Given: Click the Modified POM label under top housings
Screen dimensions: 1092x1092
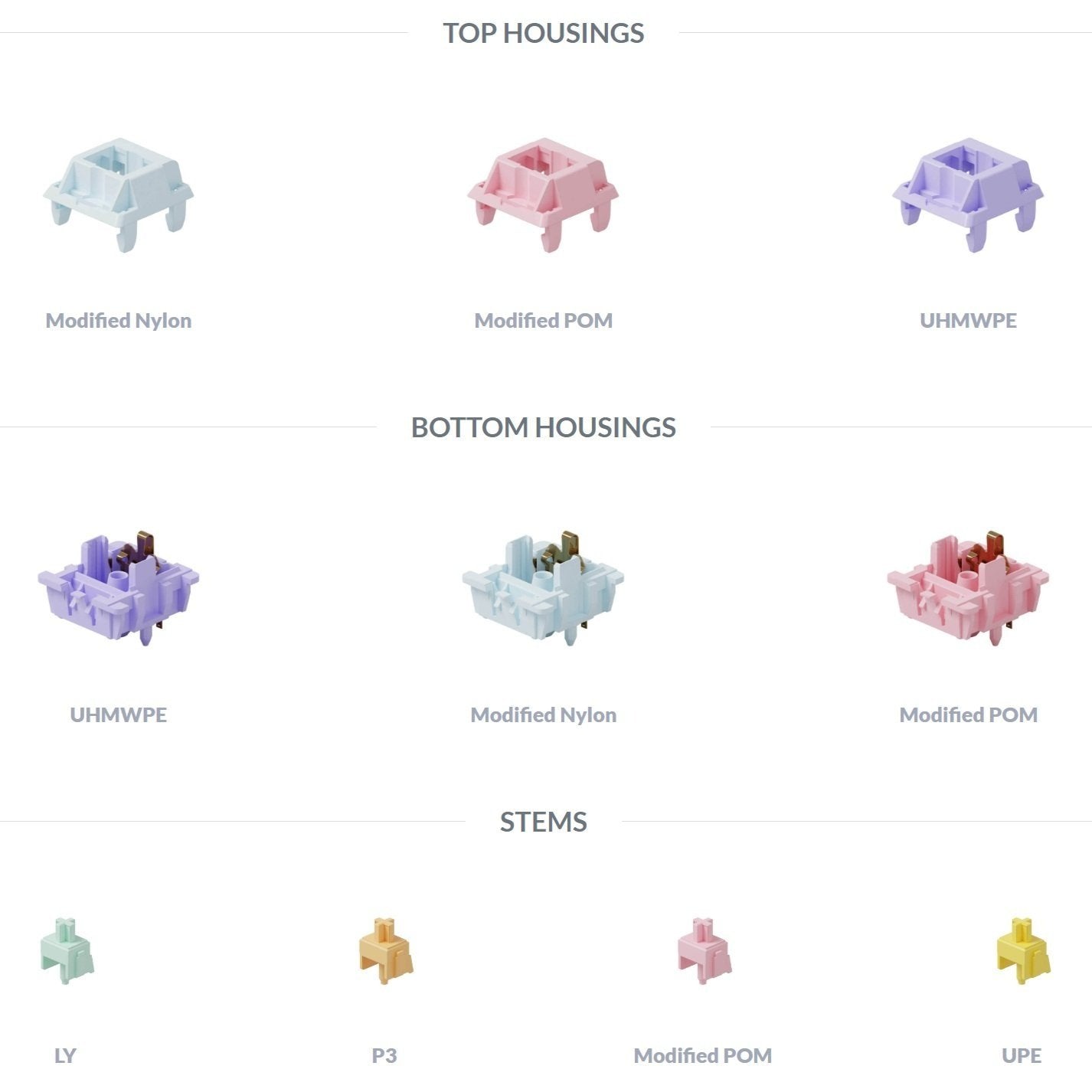Looking at the screenshot, I should [x=543, y=320].
